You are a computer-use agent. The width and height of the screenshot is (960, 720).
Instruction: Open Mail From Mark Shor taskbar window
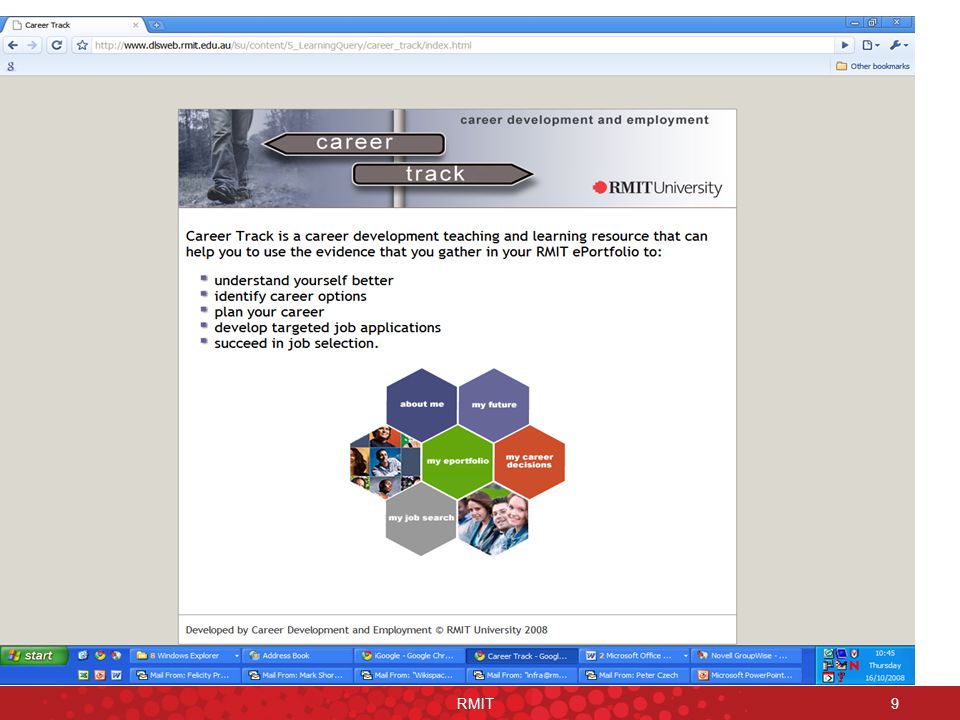coord(299,675)
